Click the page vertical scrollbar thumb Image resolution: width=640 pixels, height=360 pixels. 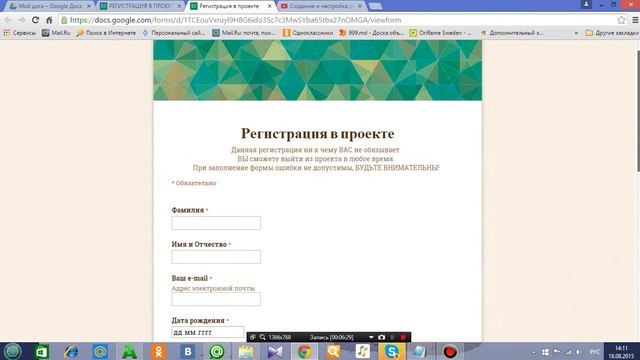(x=638, y=110)
